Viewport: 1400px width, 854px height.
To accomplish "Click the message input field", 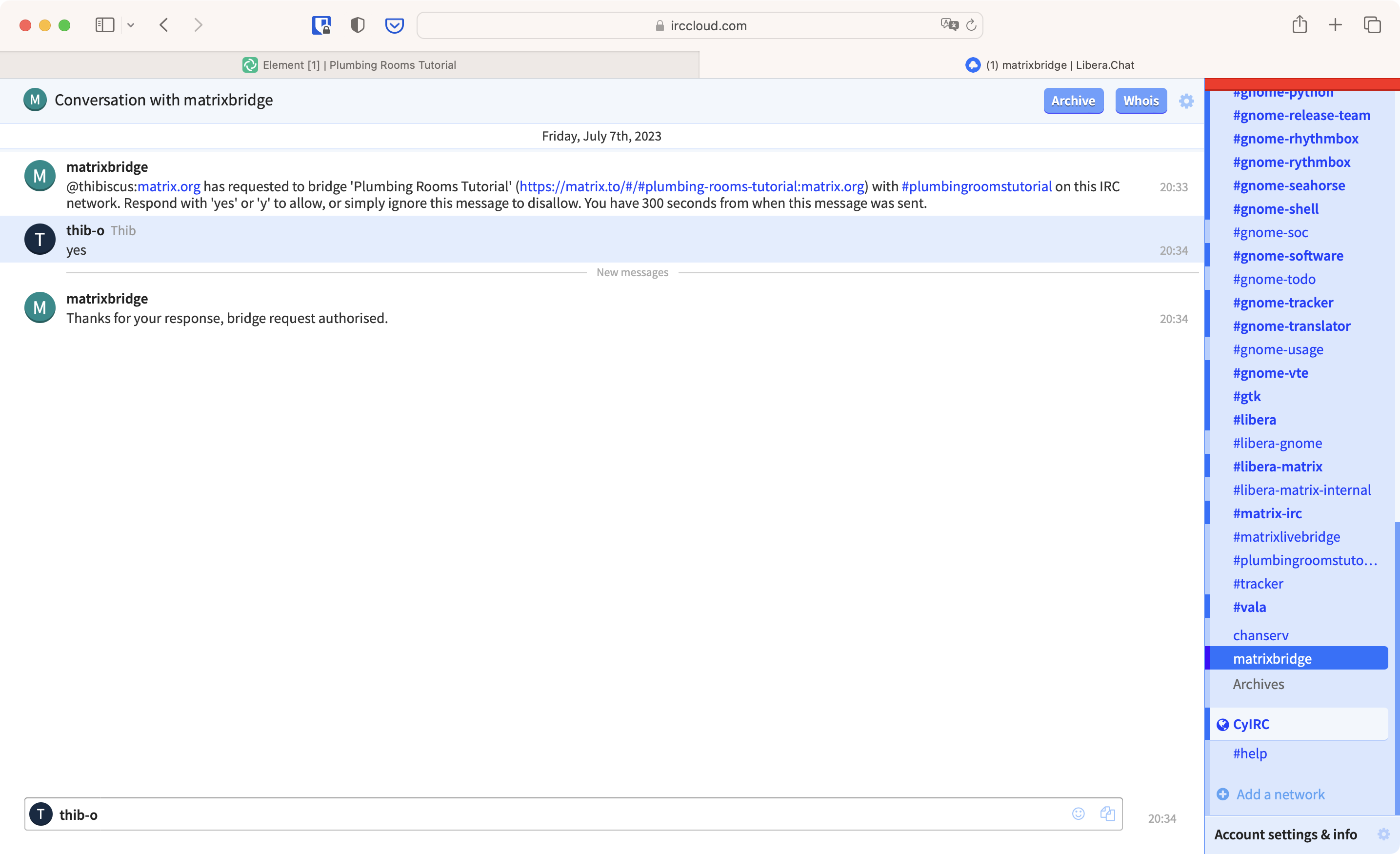I will 568,814.
